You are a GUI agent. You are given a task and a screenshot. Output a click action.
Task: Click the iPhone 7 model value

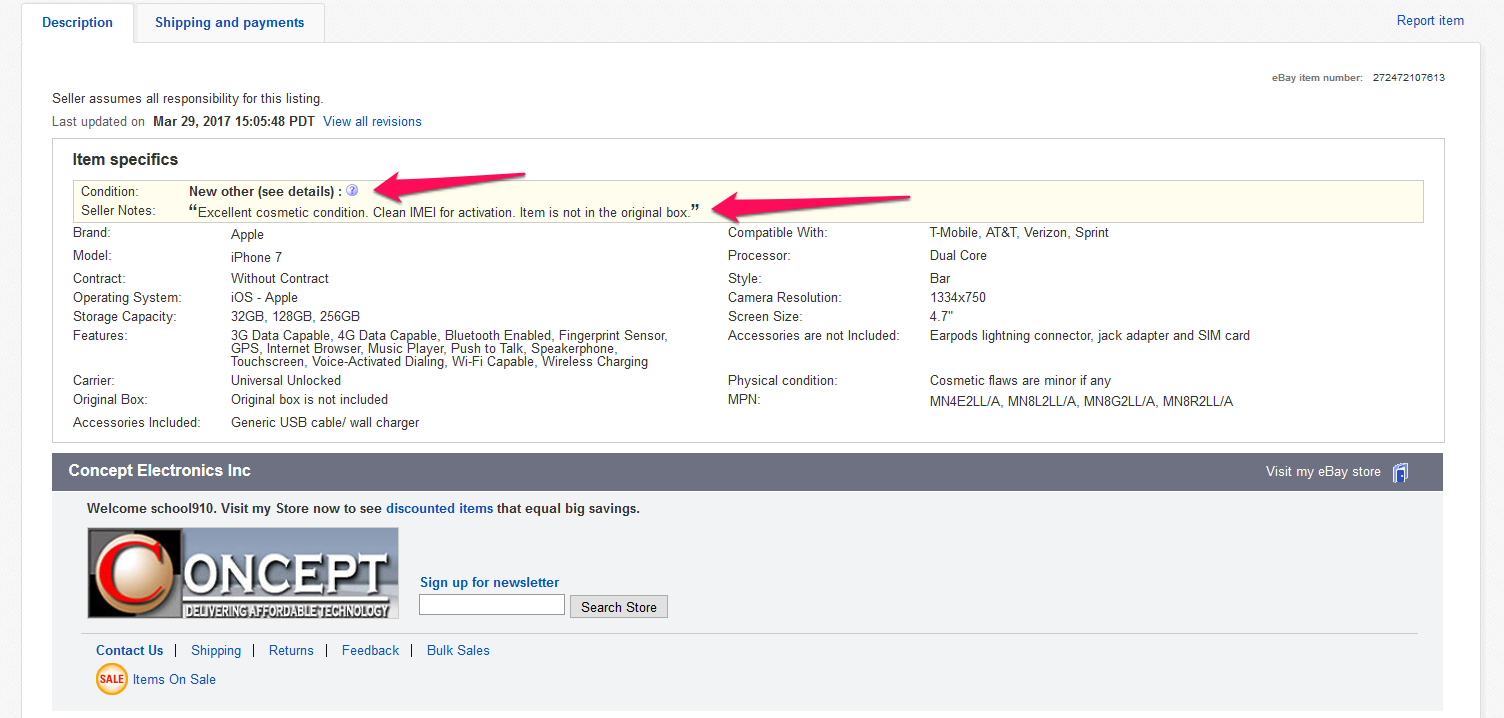(x=256, y=257)
